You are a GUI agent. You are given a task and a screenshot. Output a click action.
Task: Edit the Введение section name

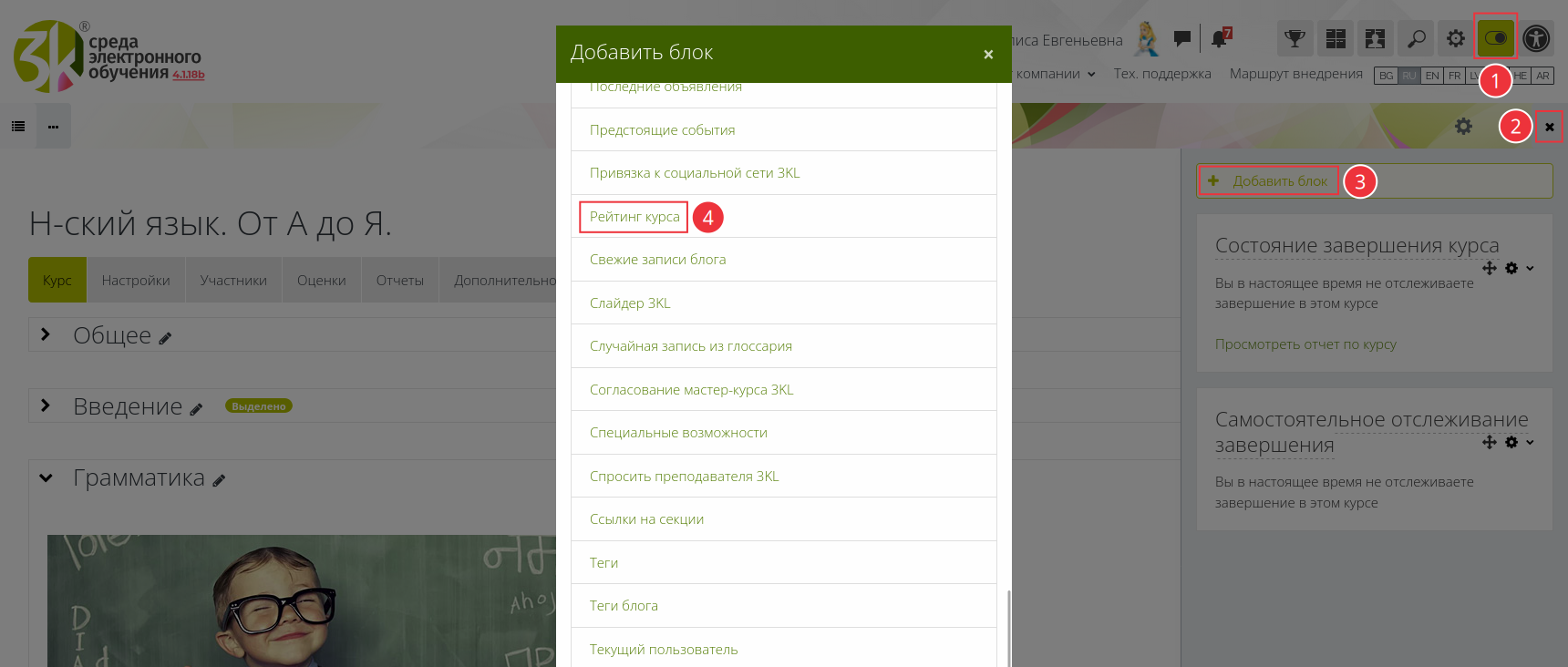pyautogui.click(x=196, y=409)
